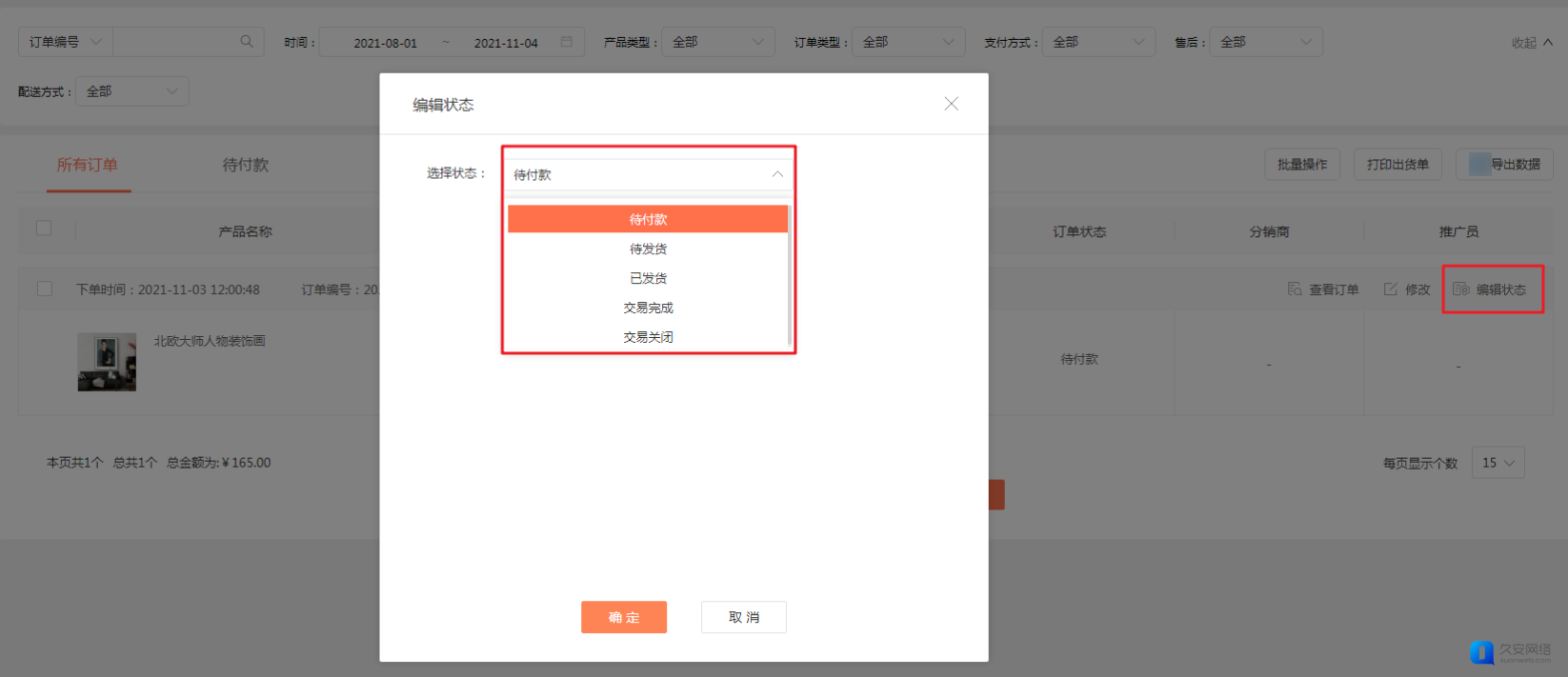This screenshot has width=1568, height=677.
Task: Click the search magnifier icon
Action: click(x=247, y=42)
